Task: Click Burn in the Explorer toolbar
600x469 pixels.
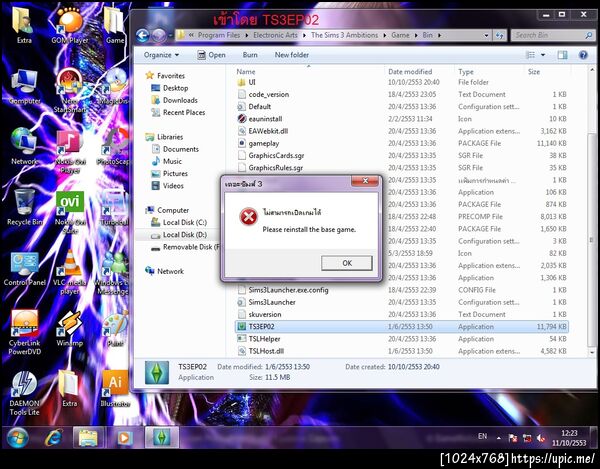Action: coord(250,55)
